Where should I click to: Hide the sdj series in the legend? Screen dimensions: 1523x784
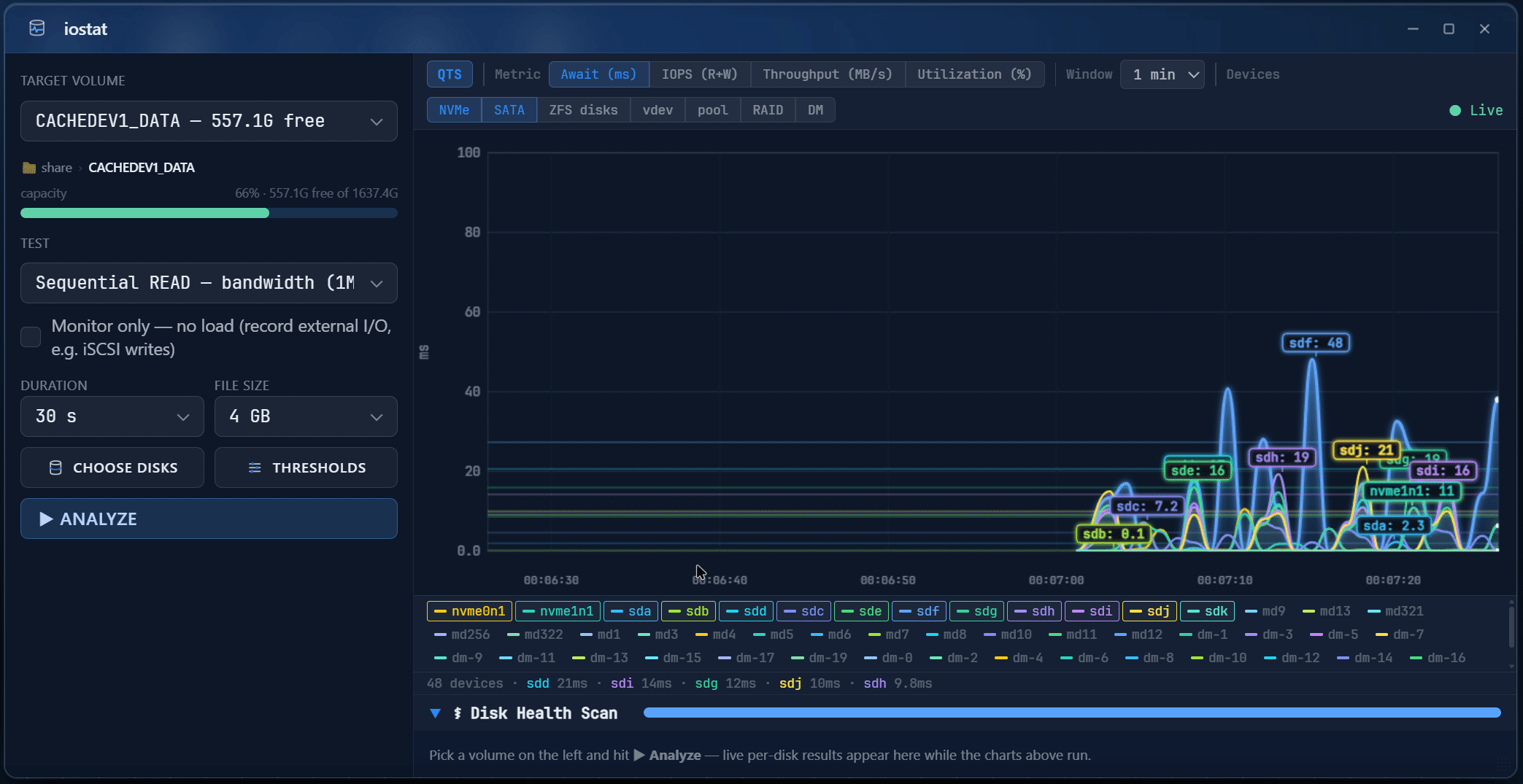1149,611
